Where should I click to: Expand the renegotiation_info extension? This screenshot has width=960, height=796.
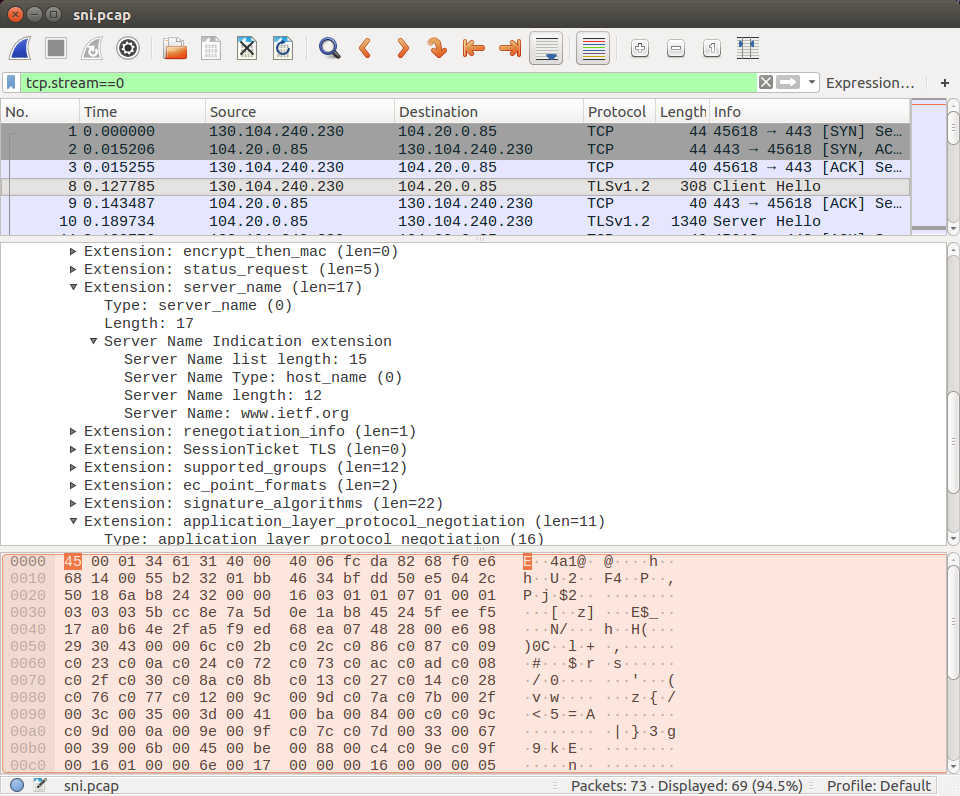pos(73,431)
